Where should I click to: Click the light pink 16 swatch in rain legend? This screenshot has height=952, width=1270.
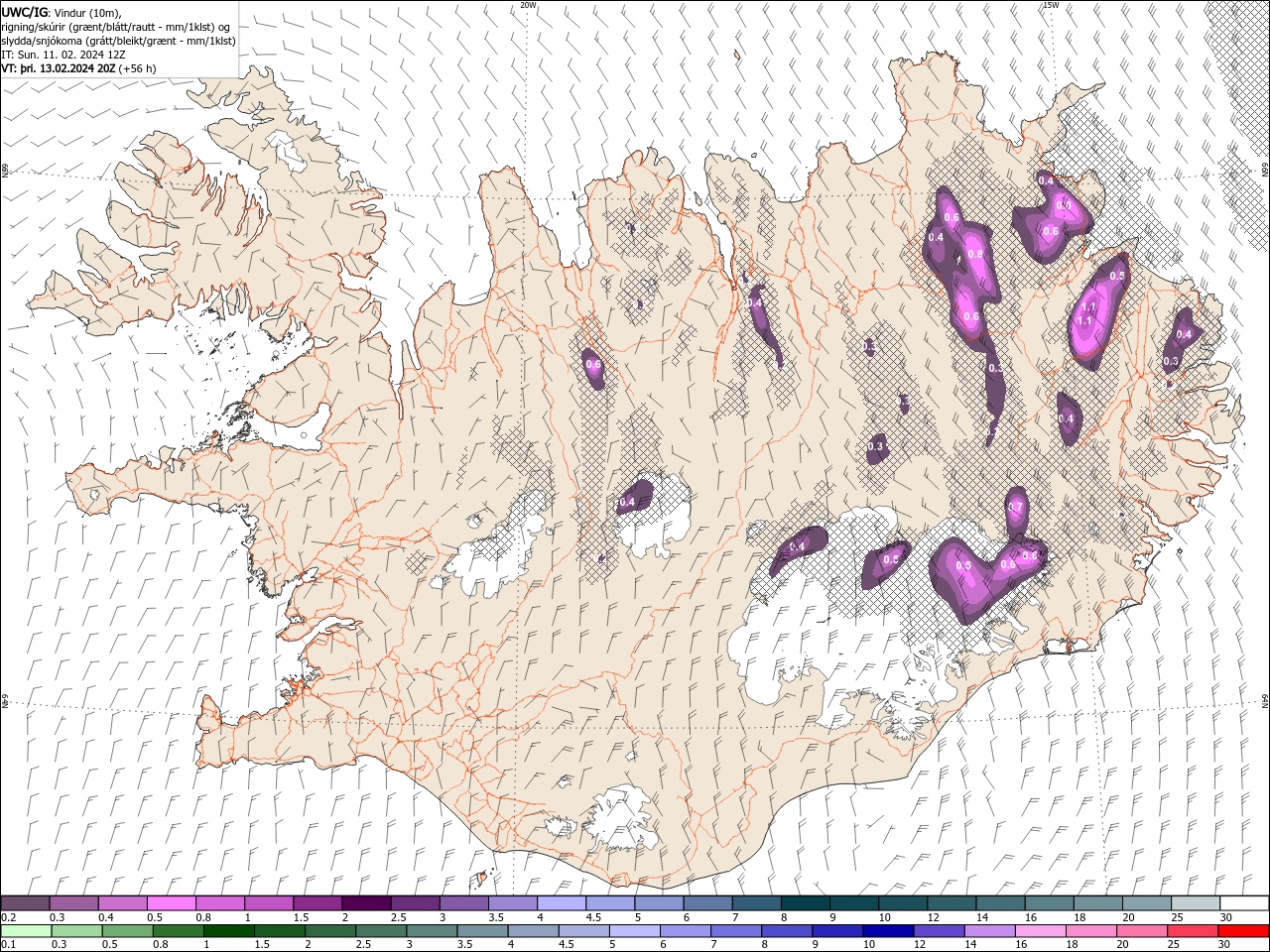point(1040,931)
